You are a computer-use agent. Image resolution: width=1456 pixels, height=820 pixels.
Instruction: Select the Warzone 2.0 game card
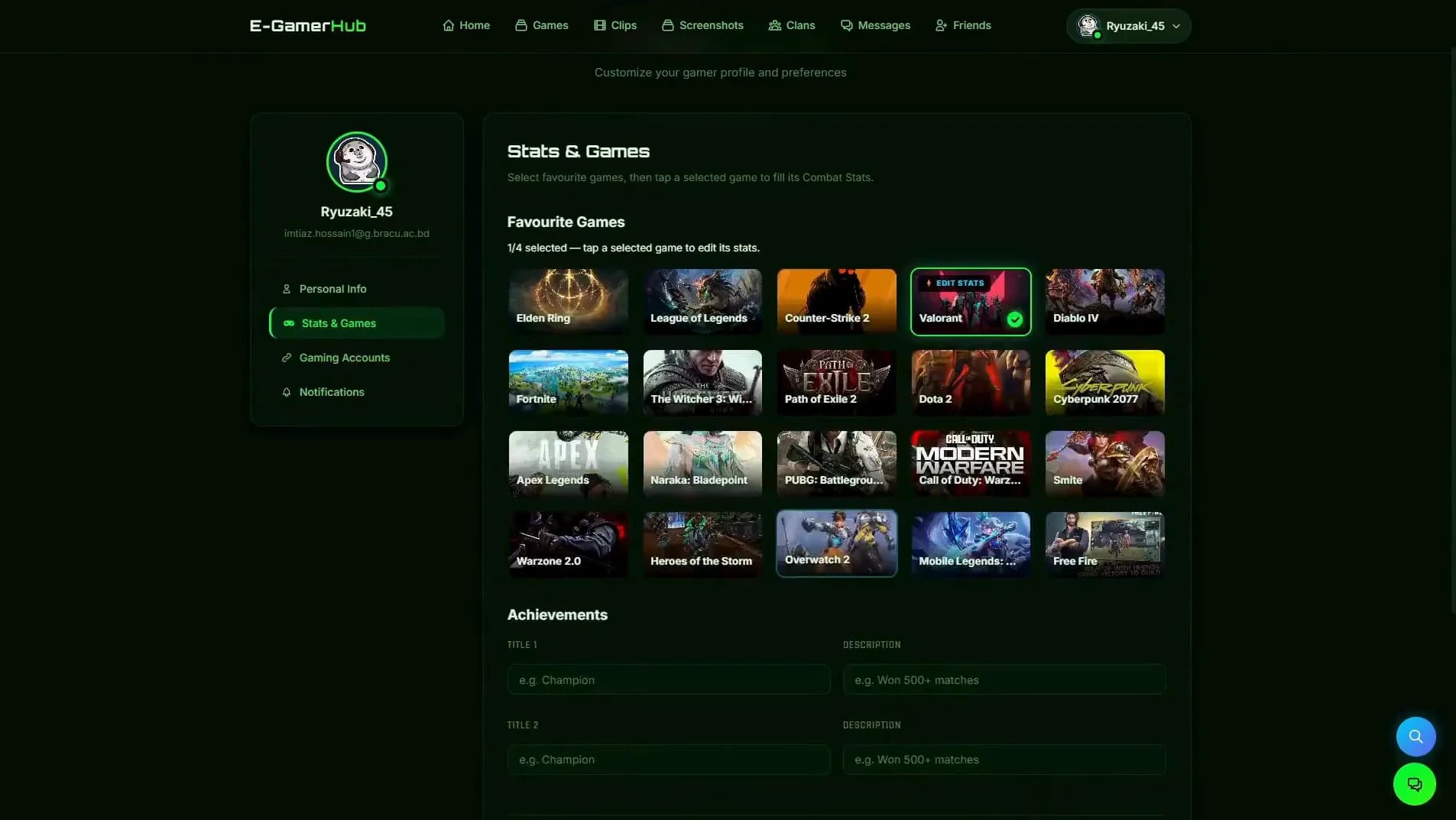point(568,545)
